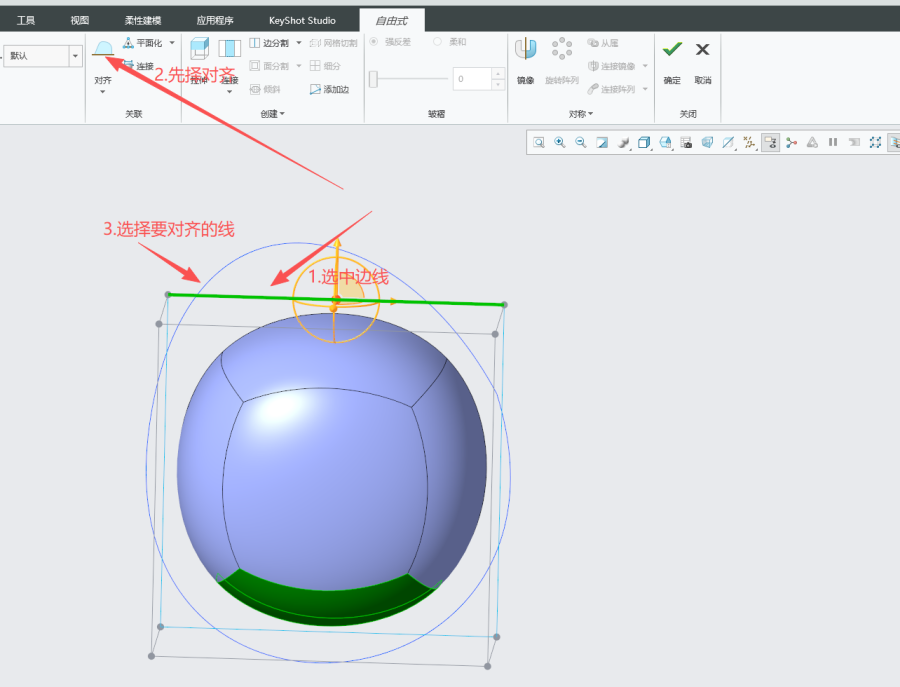Expand the 对称 group dropdown
This screenshot has width=900, height=687.
(x=581, y=114)
